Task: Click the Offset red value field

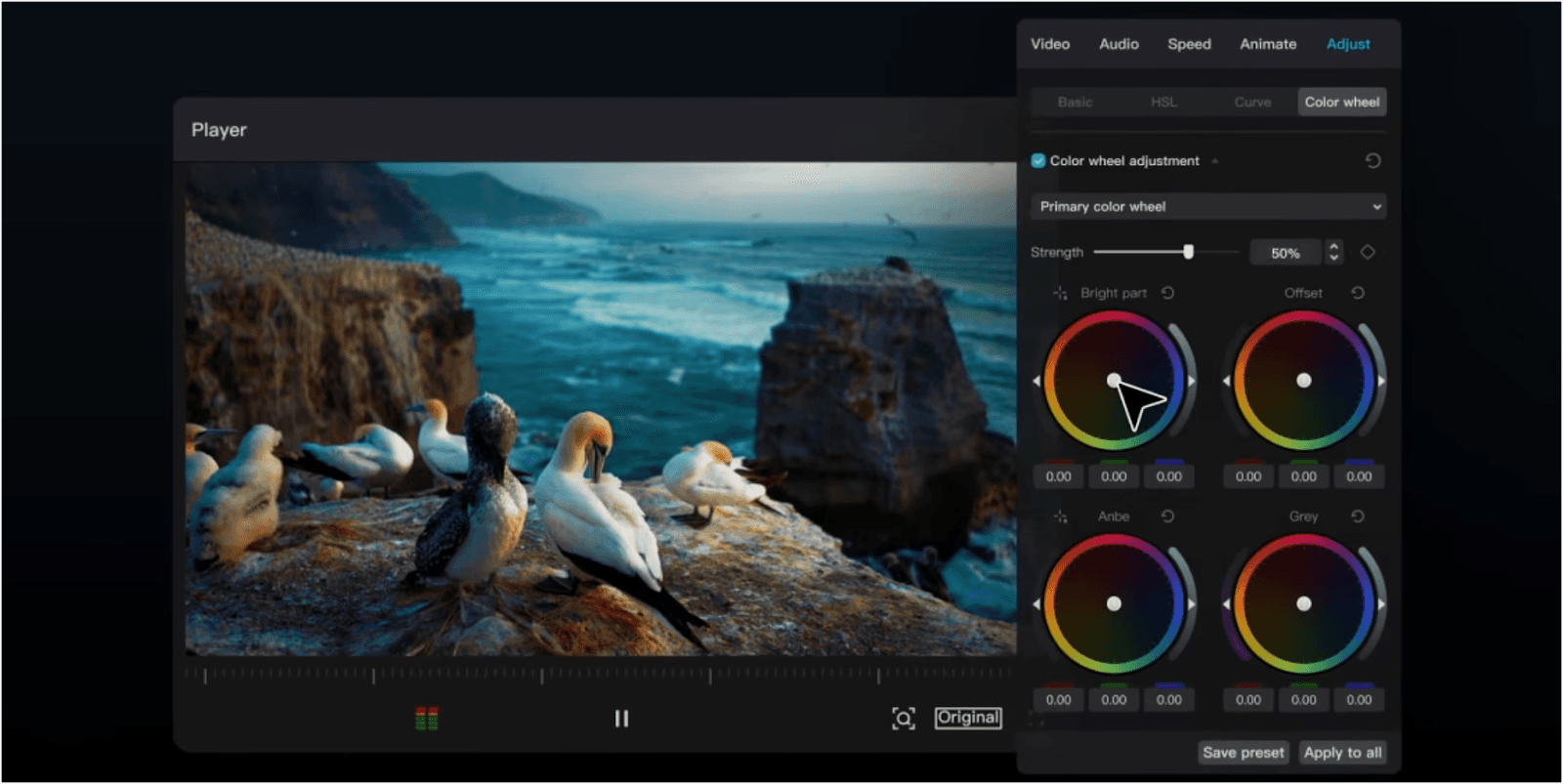Action: [1248, 476]
